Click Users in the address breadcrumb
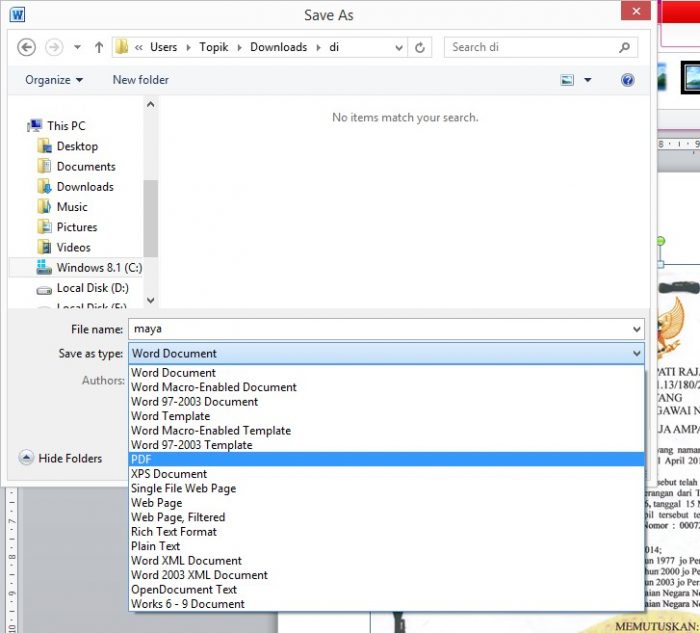 click(163, 47)
